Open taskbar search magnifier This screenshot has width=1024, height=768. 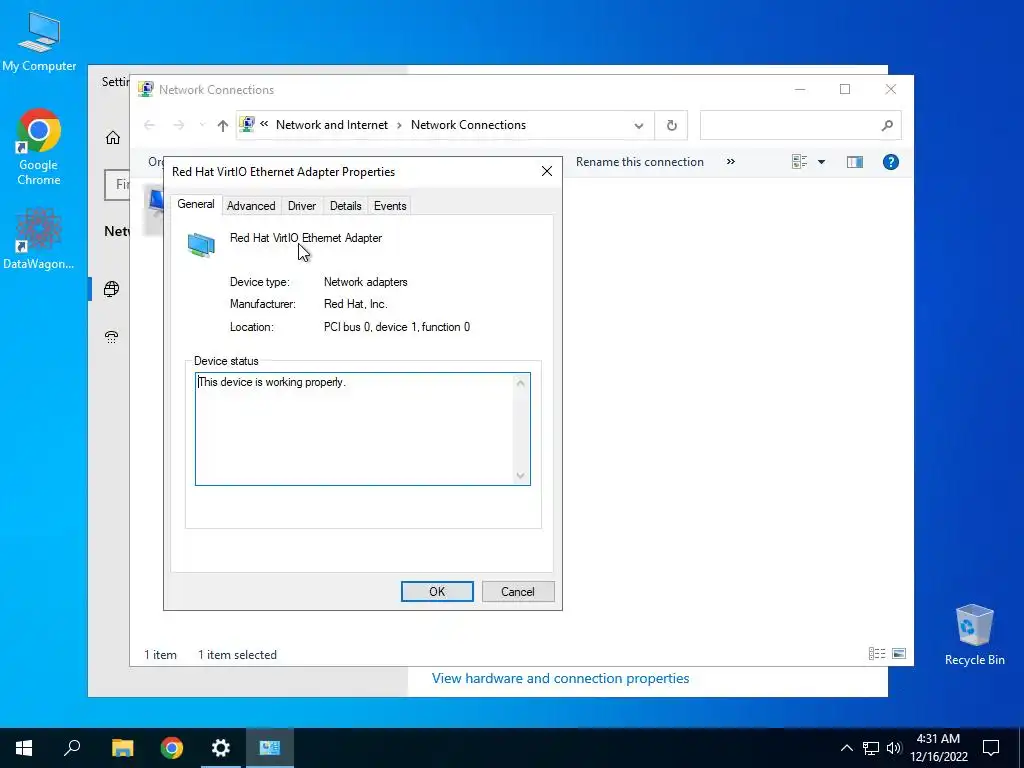pyautogui.click(x=72, y=748)
